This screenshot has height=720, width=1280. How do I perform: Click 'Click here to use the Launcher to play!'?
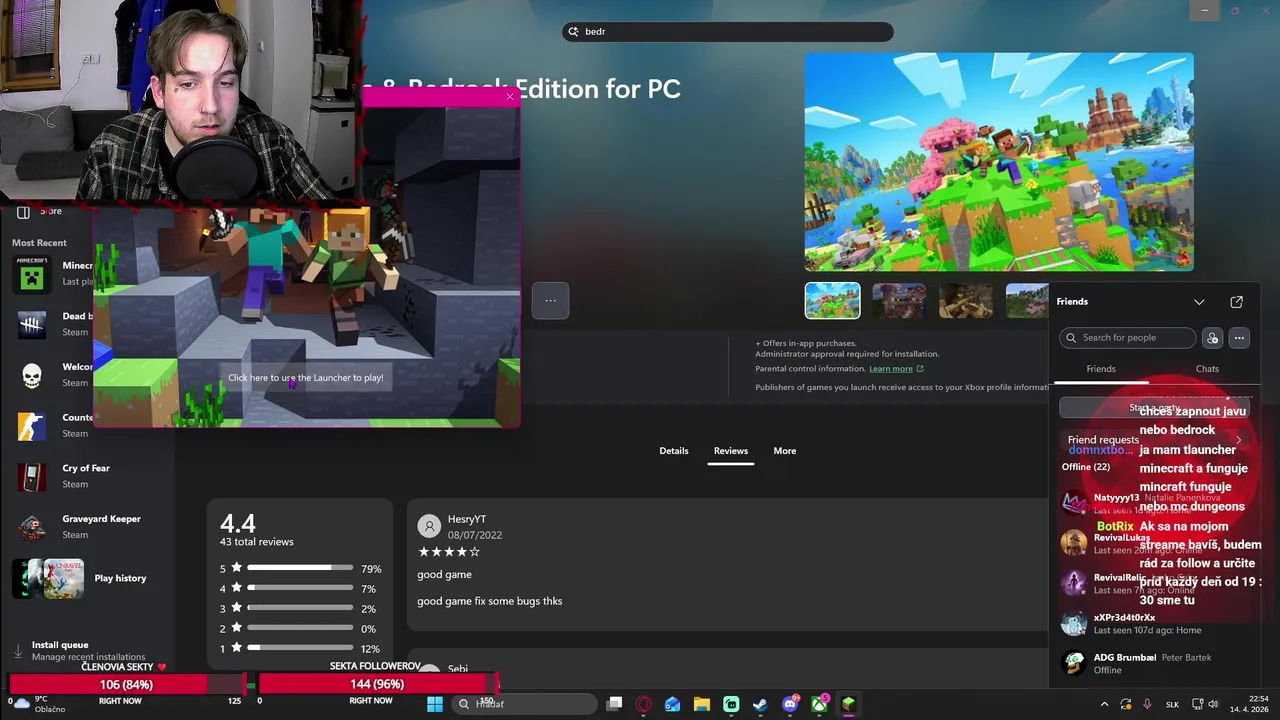point(306,378)
